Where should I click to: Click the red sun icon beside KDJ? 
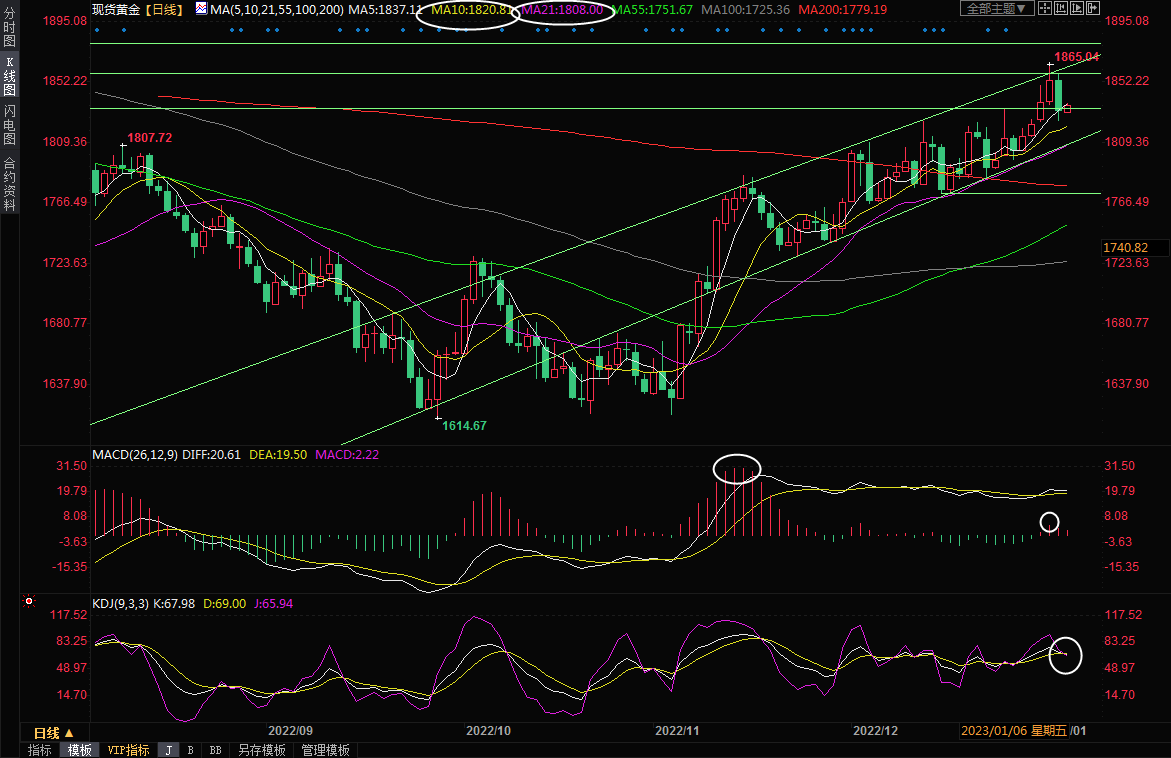29,602
